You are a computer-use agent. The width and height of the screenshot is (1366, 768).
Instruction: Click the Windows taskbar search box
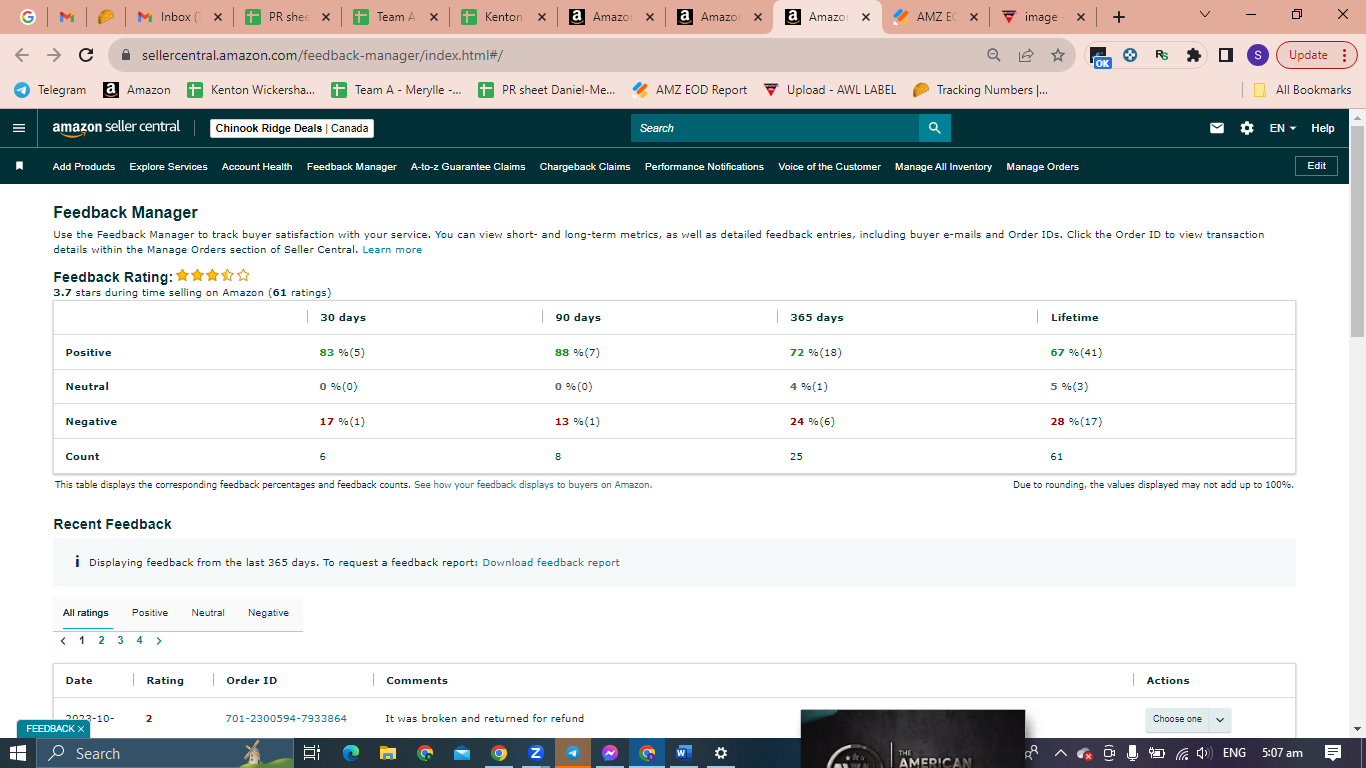click(166, 753)
